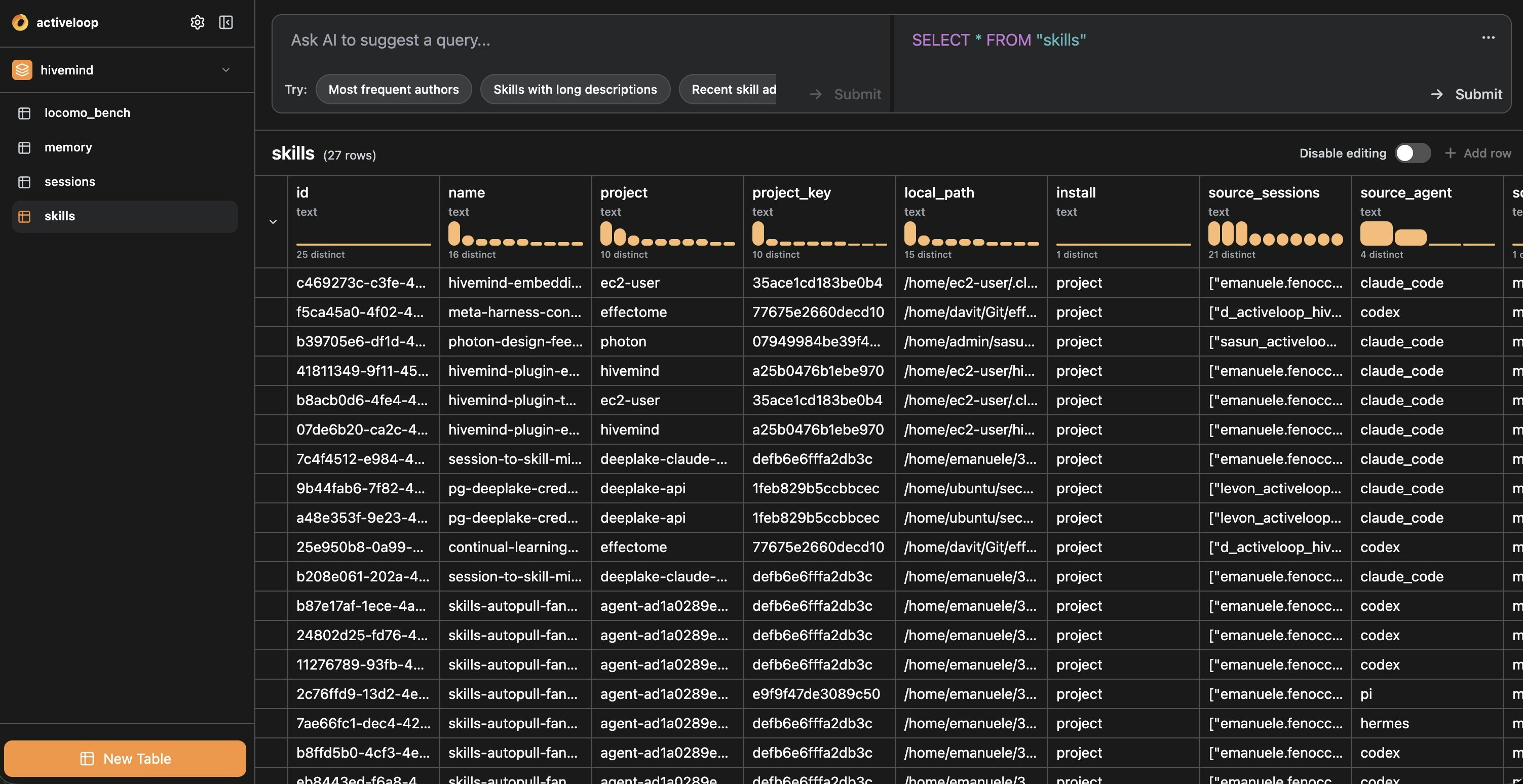The width and height of the screenshot is (1523, 784).
Task: Collapse the sidebar panel icon
Action: click(x=226, y=22)
